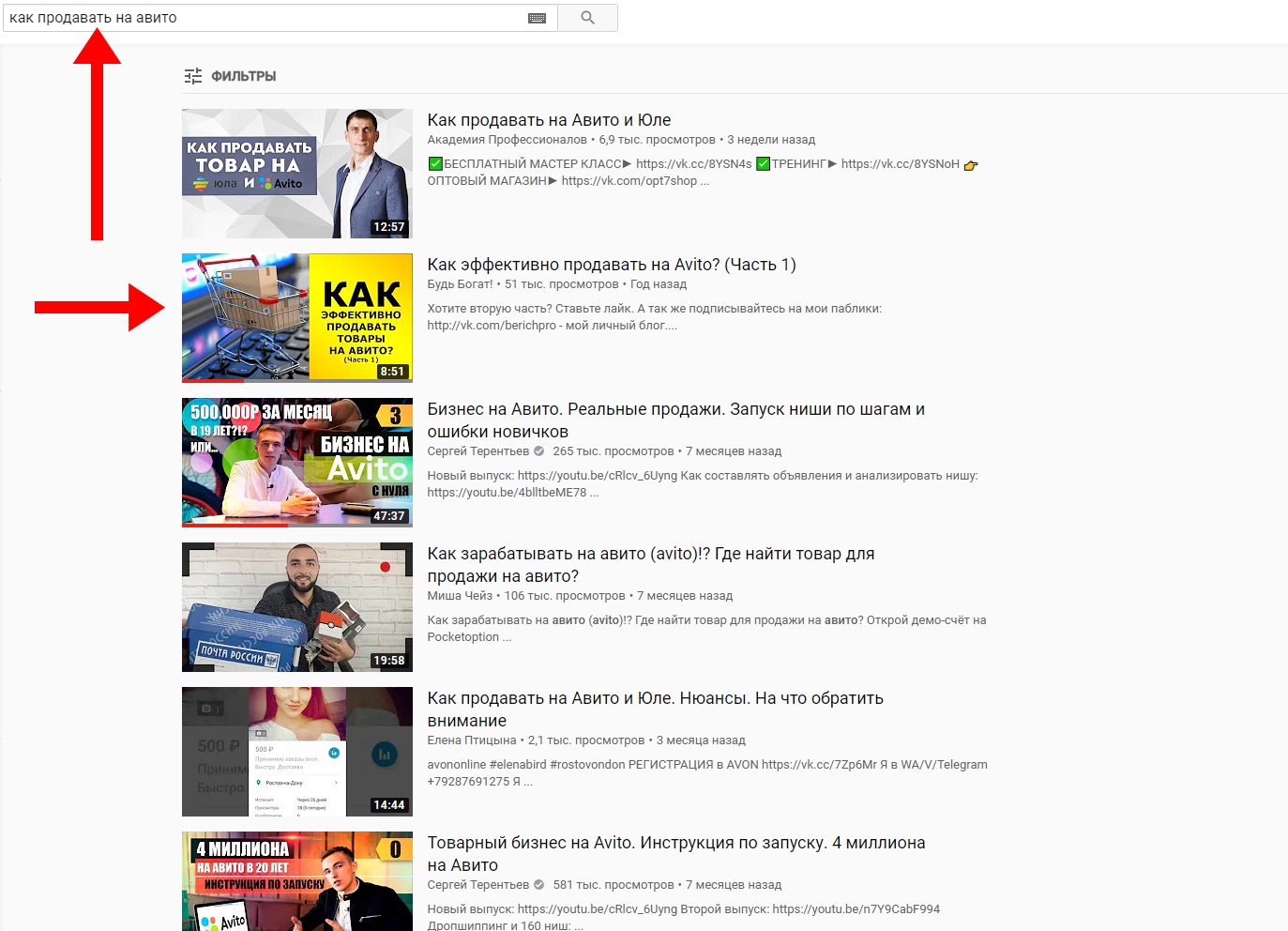
Task: Open title 'Бизнес на Авито. Реальные продажи'
Action: 675,420
